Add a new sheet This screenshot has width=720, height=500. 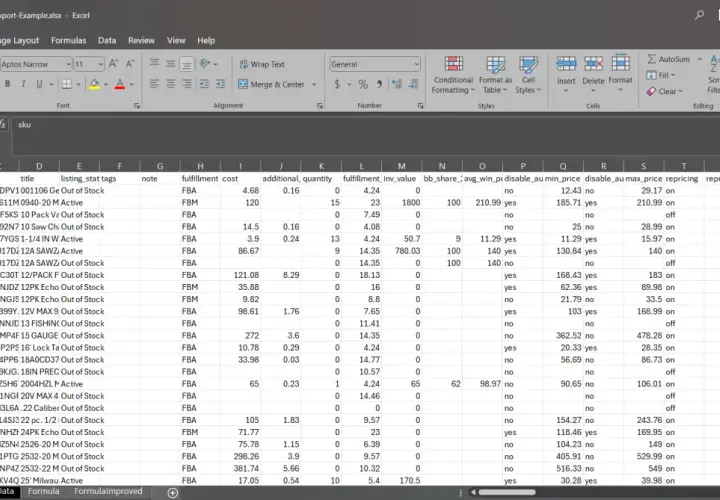pos(173,493)
